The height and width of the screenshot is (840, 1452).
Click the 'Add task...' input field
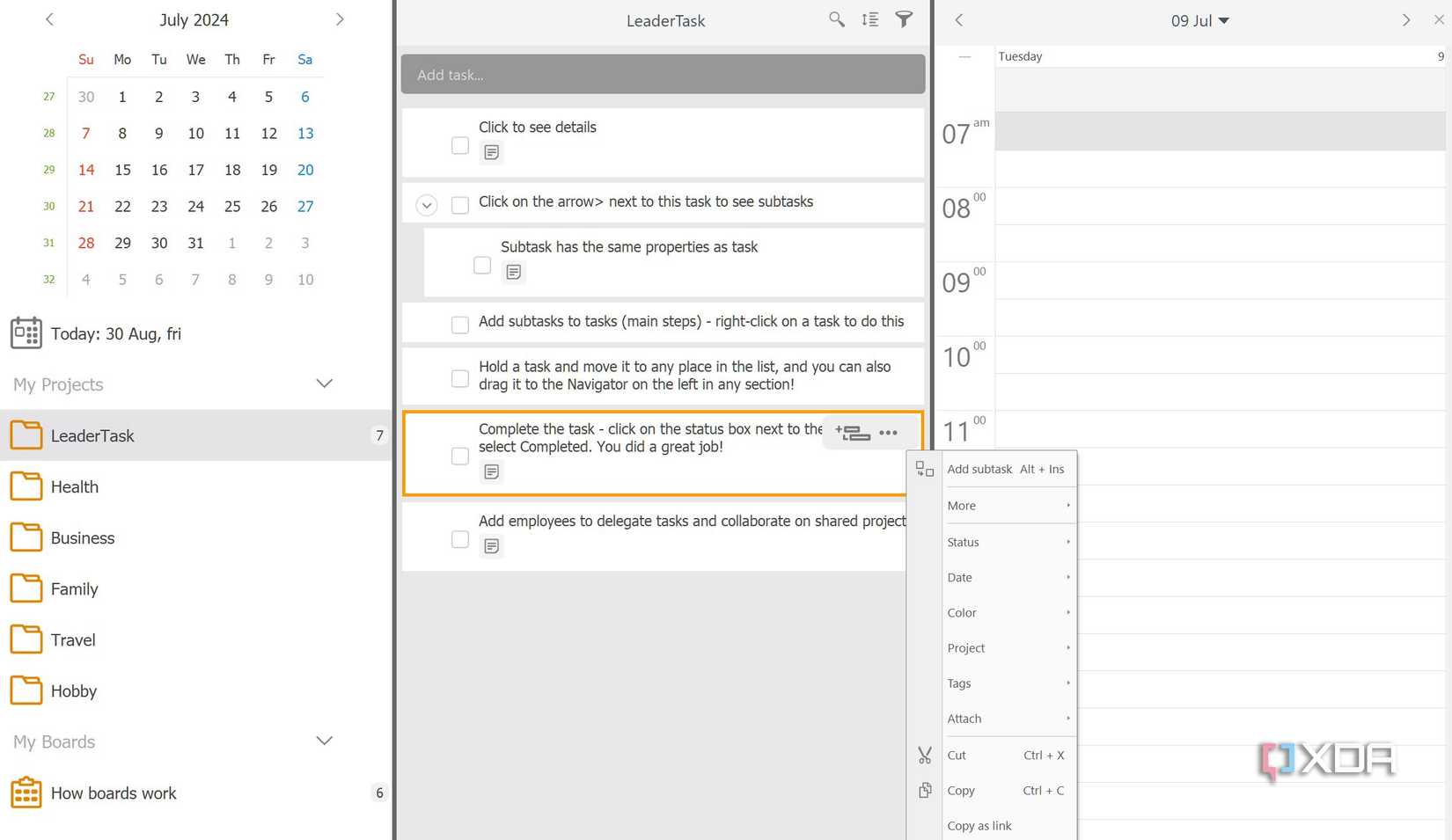coord(663,75)
